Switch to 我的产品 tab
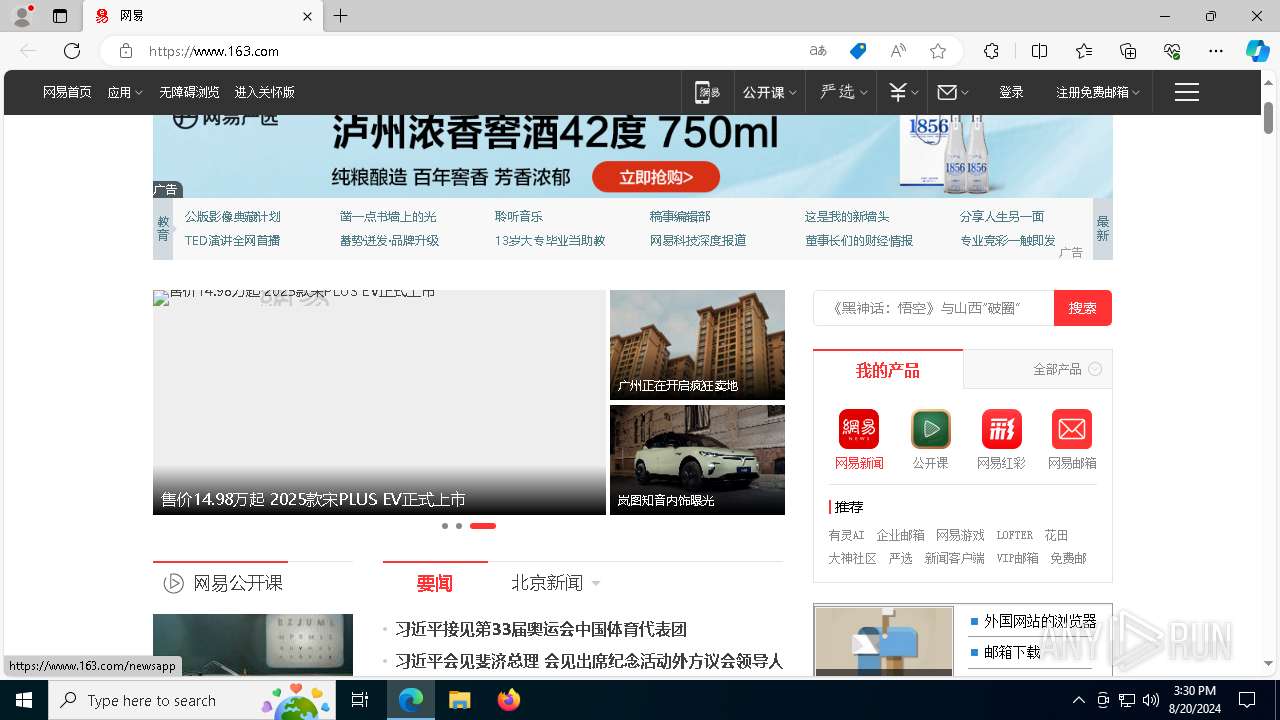 coord(888,370)
